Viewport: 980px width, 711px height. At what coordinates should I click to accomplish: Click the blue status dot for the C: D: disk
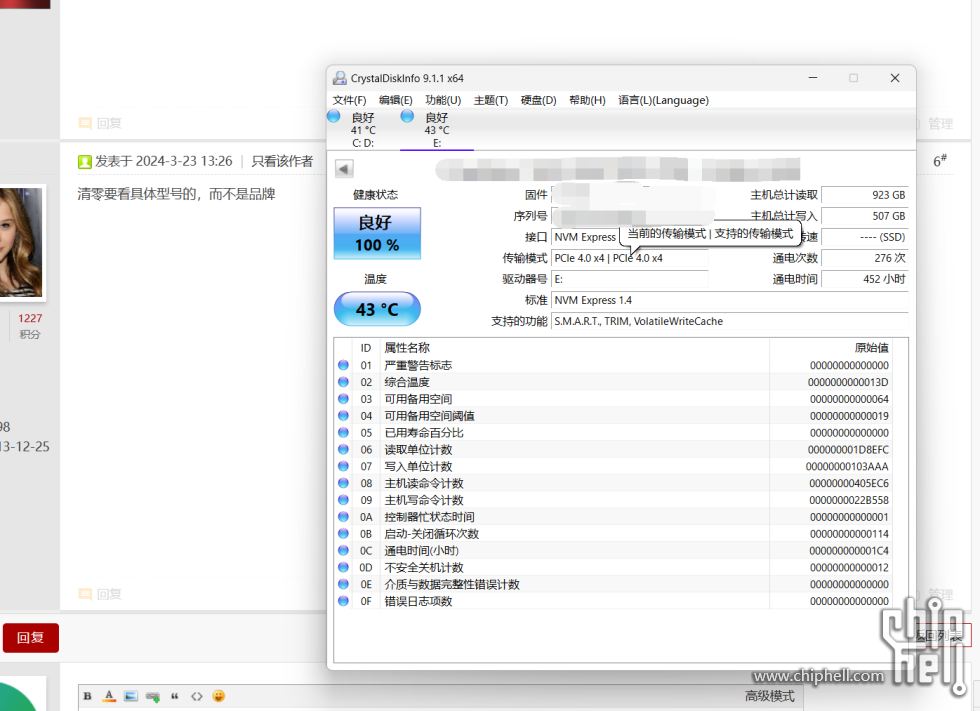334,116
